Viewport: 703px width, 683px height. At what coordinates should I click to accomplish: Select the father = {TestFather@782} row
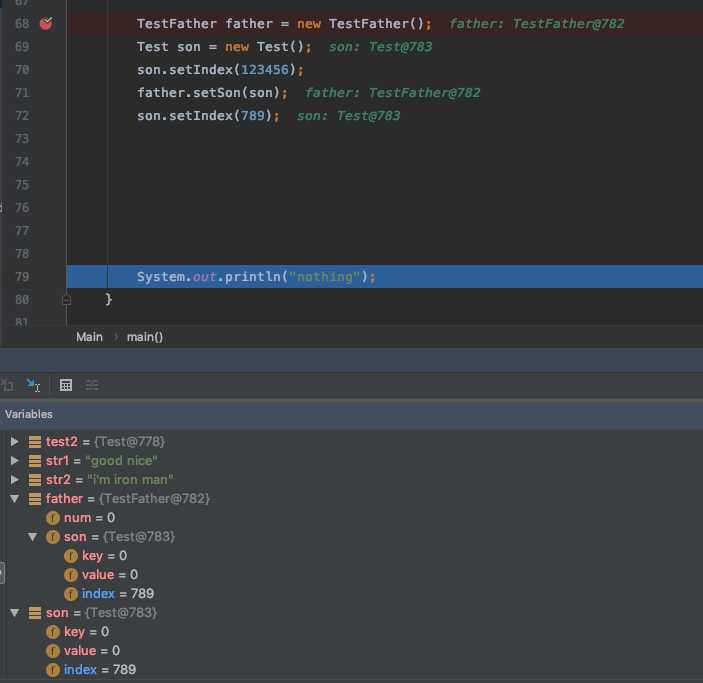(352, 499)
